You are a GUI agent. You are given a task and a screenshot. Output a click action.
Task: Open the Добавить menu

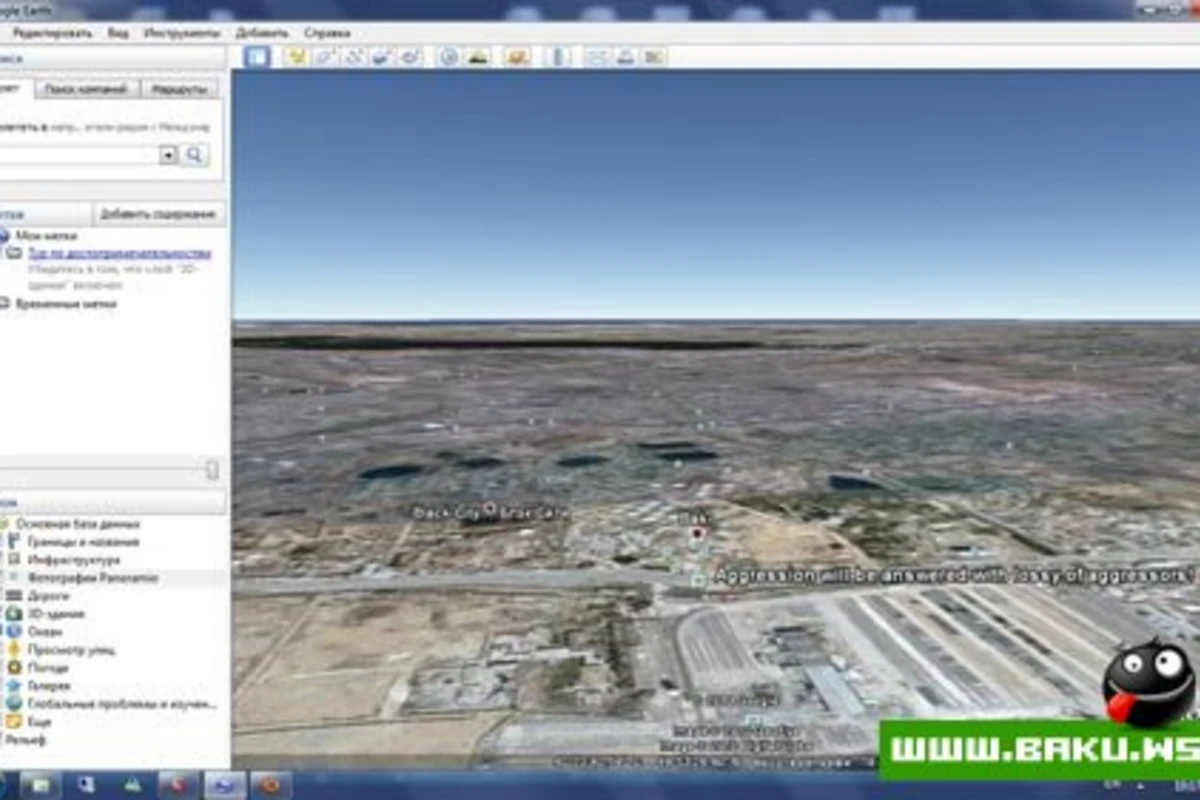pos(262,33)
